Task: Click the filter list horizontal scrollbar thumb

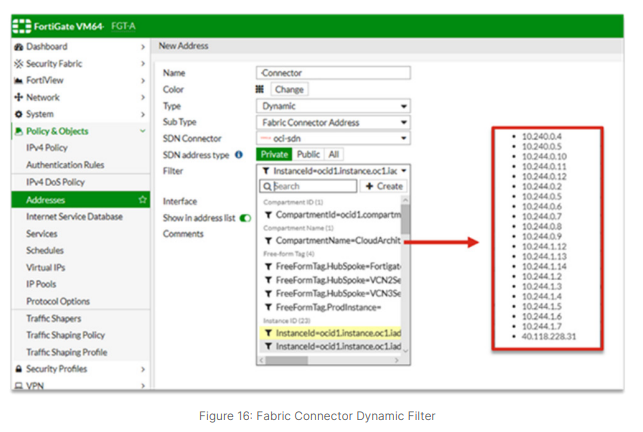Action: click(x=287, y=360)
